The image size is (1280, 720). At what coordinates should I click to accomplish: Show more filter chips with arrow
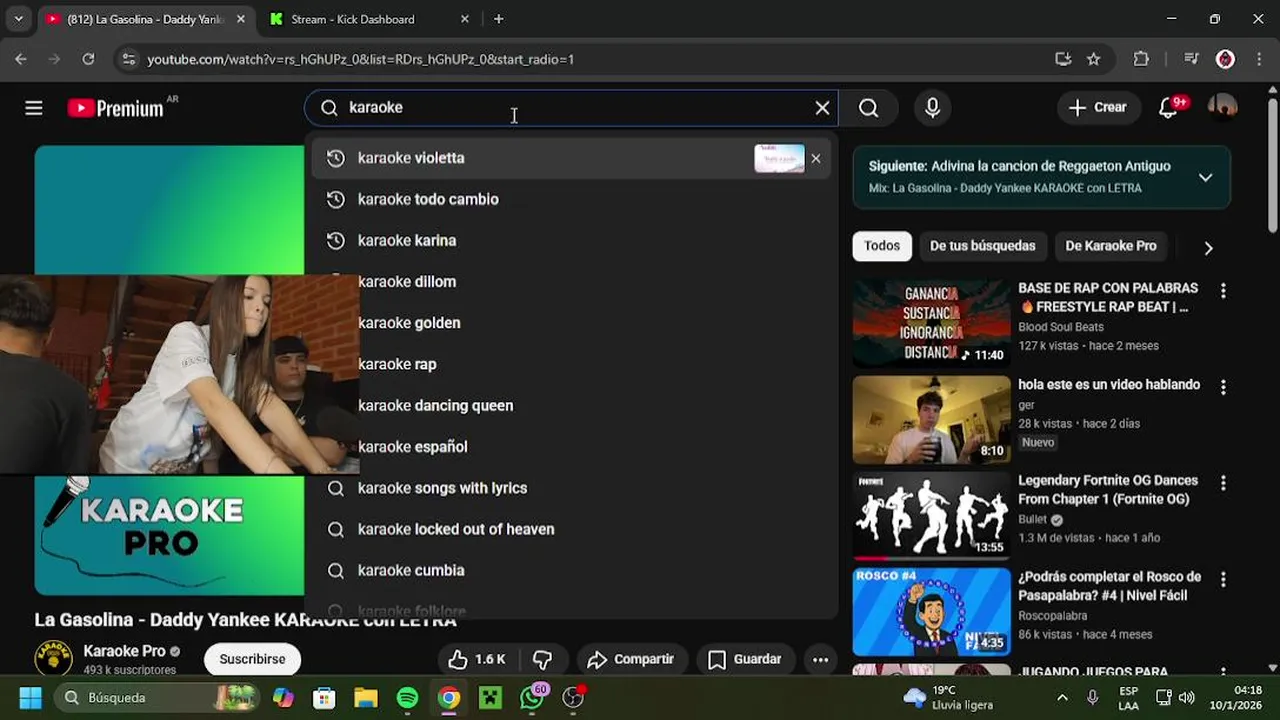pyautogui.click(x=1208, y=248)
